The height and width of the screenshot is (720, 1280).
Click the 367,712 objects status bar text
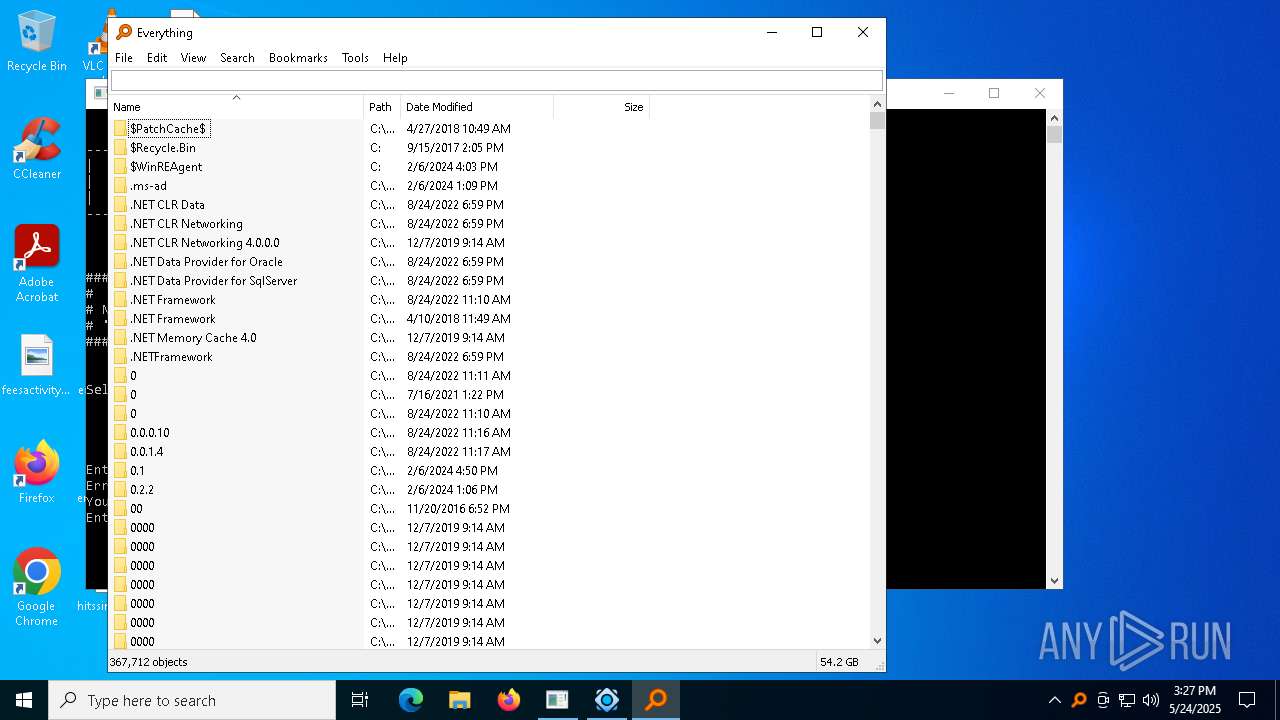pos(149,662)
